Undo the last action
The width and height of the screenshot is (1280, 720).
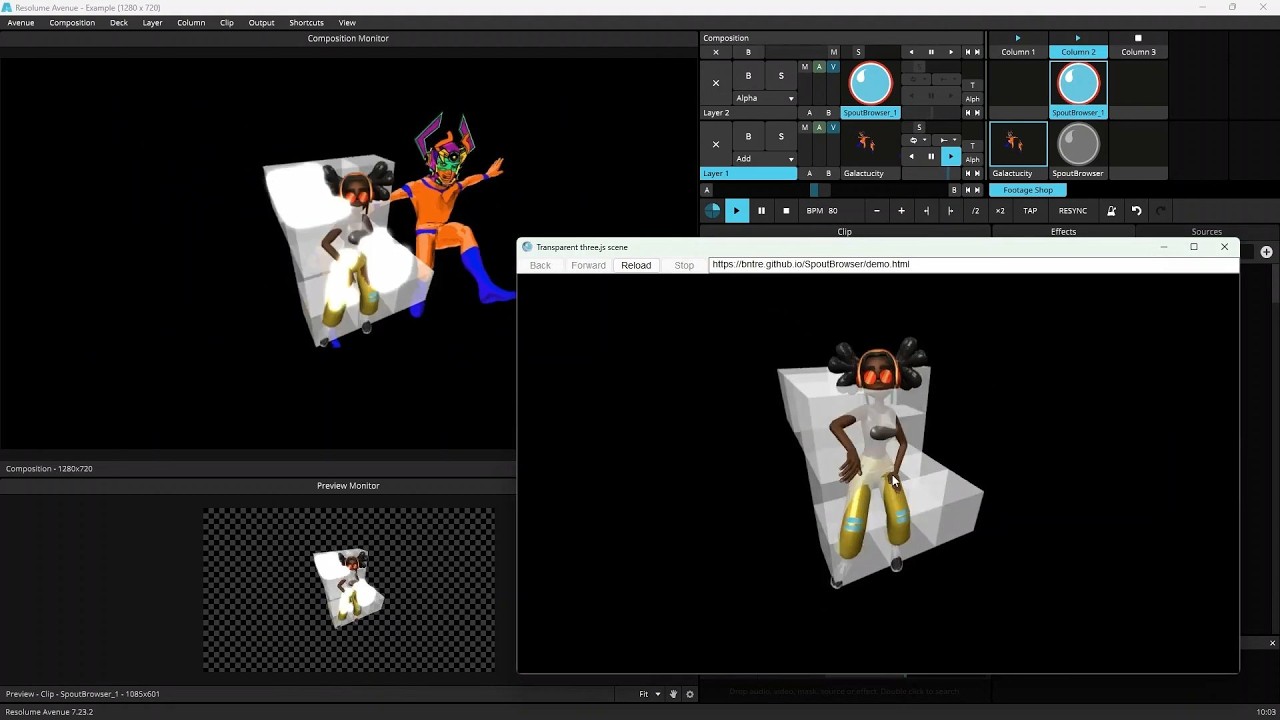pyautogui.click(x=1138, y=210)
